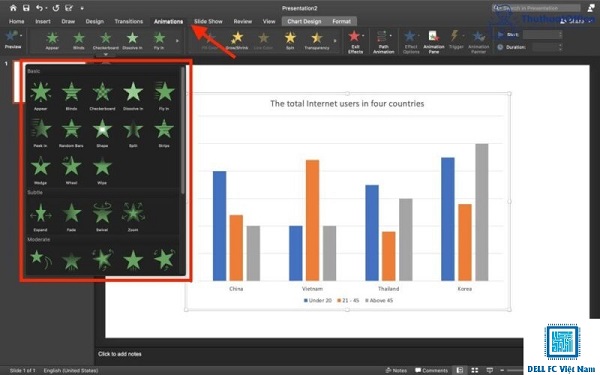
Task: Select Checkerboard effect in the ribbon gallery
Action: pyautogui.click(x=106, y=41)
